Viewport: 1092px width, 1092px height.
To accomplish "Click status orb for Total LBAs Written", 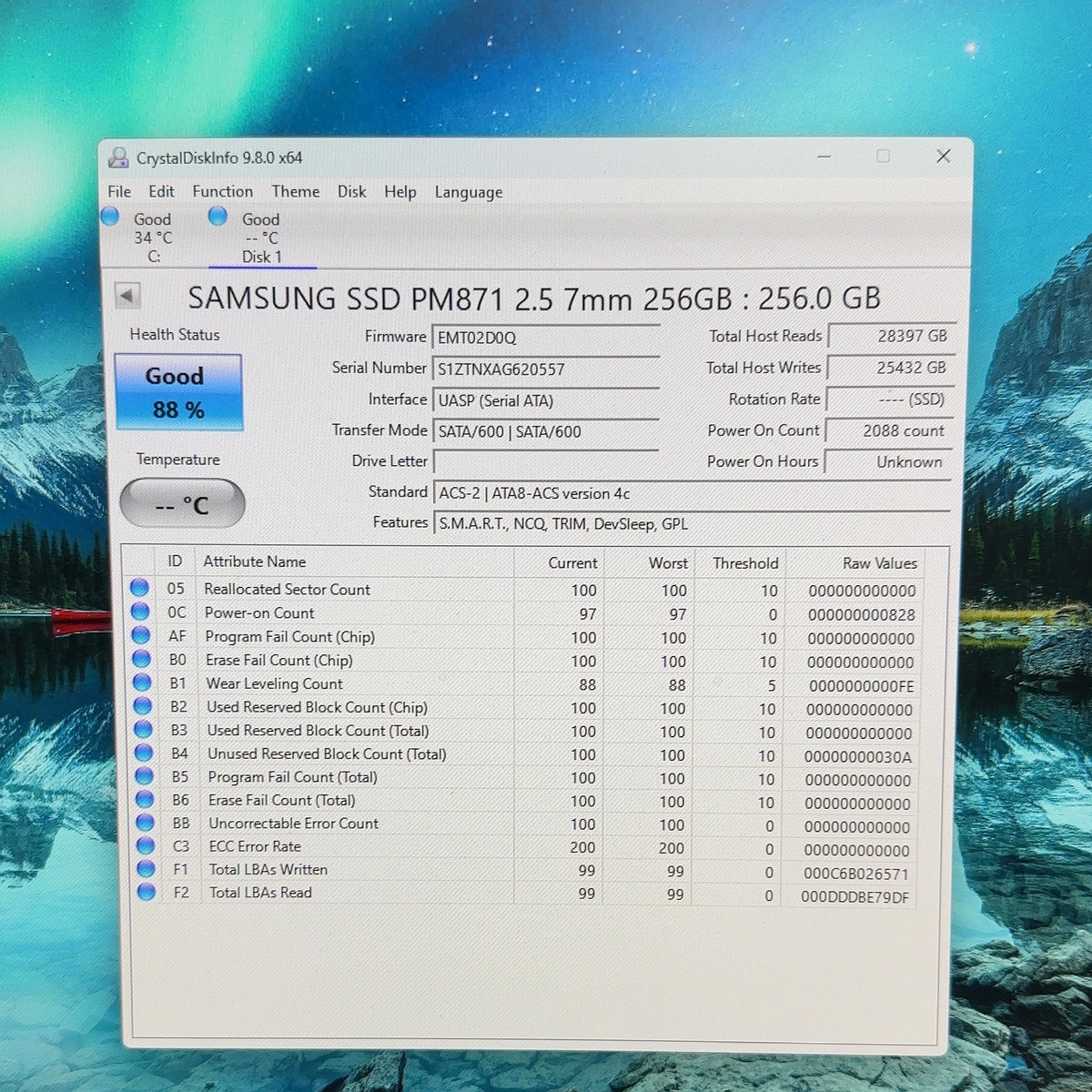I will tap(146, 869).
